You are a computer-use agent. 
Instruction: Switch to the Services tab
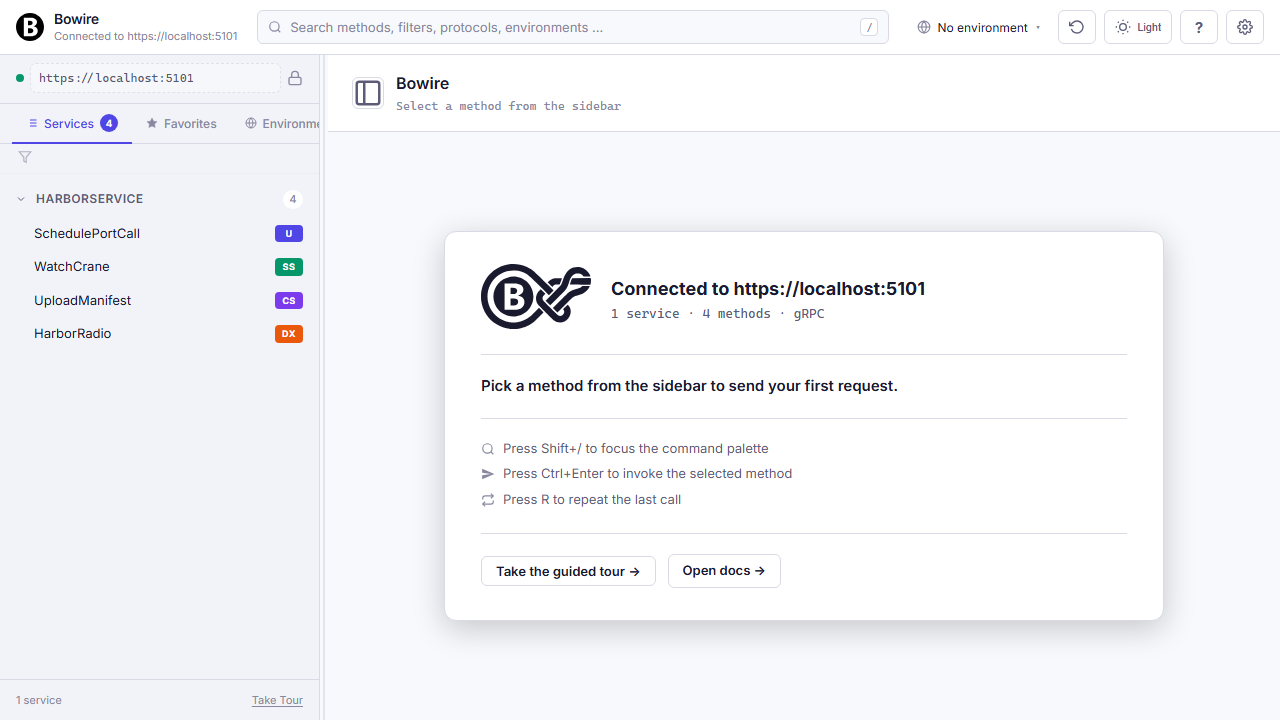[72, 123]
